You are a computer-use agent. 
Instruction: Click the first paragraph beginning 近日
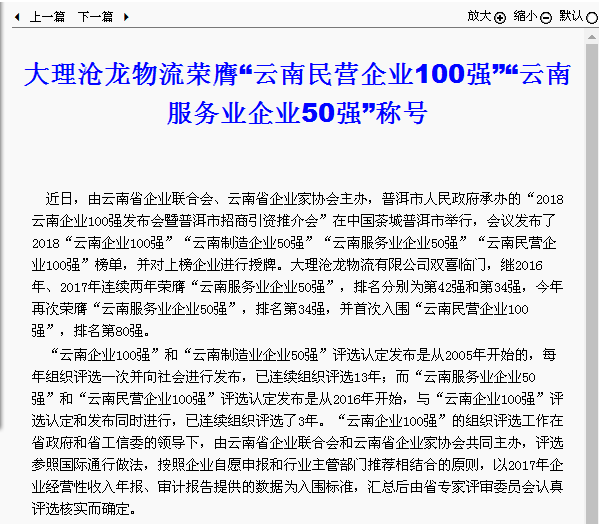click(x=297, y=265)
